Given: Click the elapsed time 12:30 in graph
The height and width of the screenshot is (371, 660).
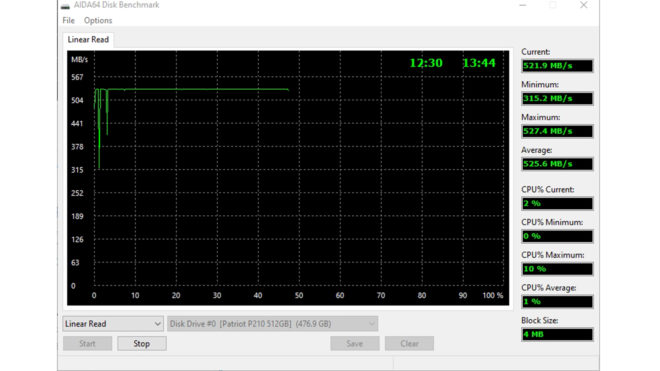Looking at the screenshot, I should (426, 63).
